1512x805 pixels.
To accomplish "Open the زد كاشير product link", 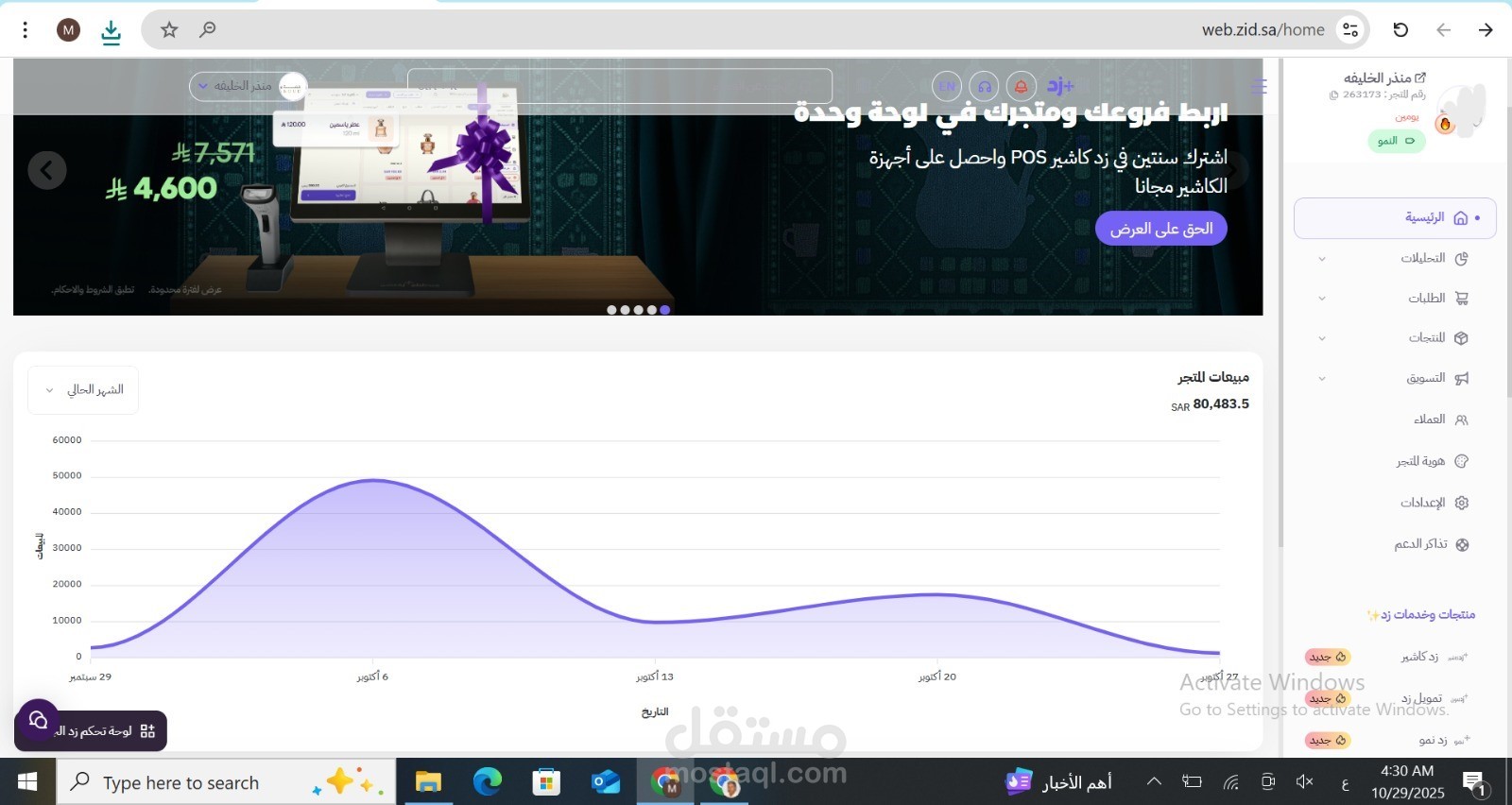I will tap(1420, 657).
